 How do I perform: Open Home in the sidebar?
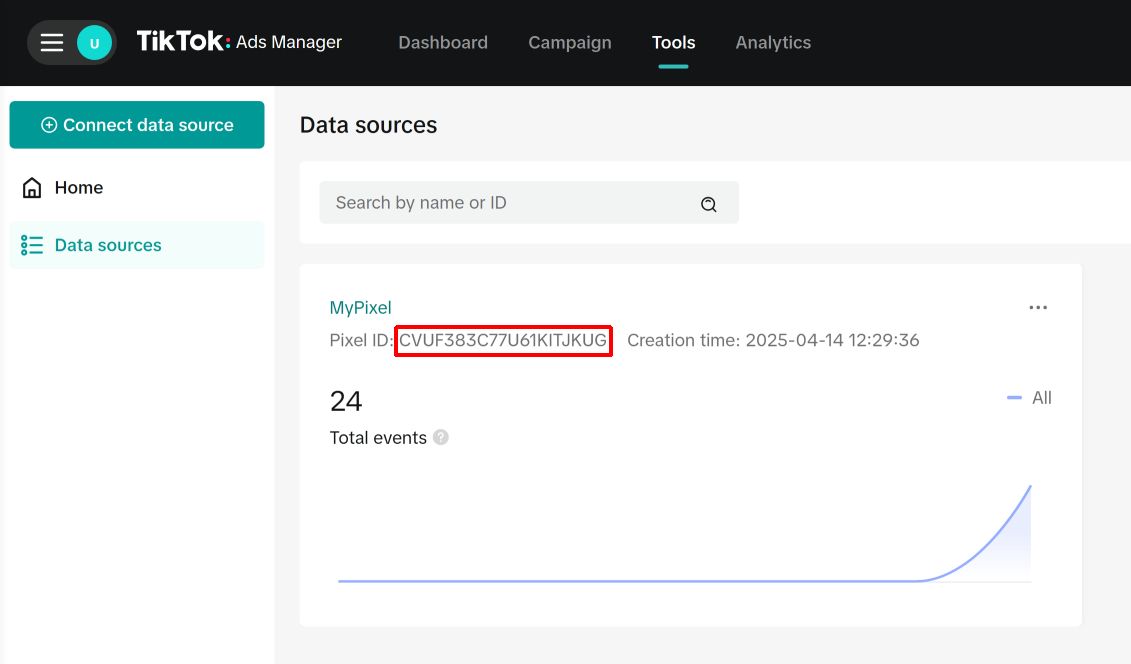click(137, 187)
